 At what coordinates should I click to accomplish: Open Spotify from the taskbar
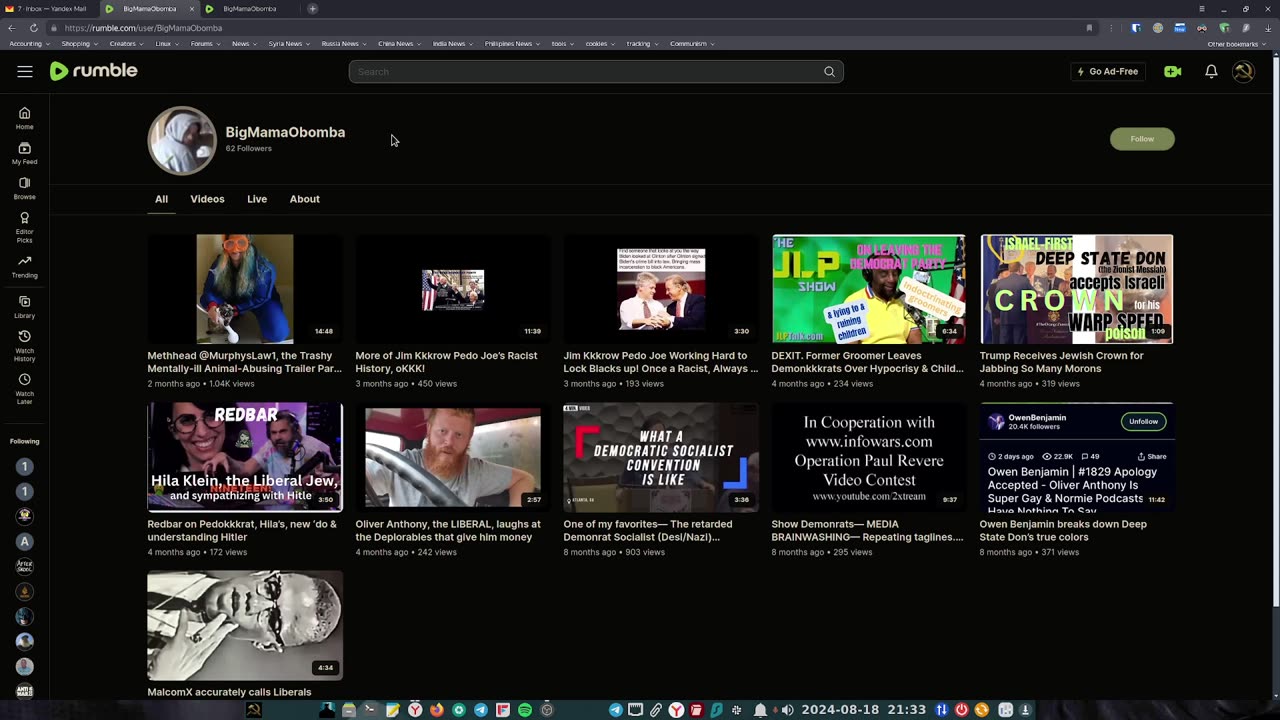click(525, 710)
